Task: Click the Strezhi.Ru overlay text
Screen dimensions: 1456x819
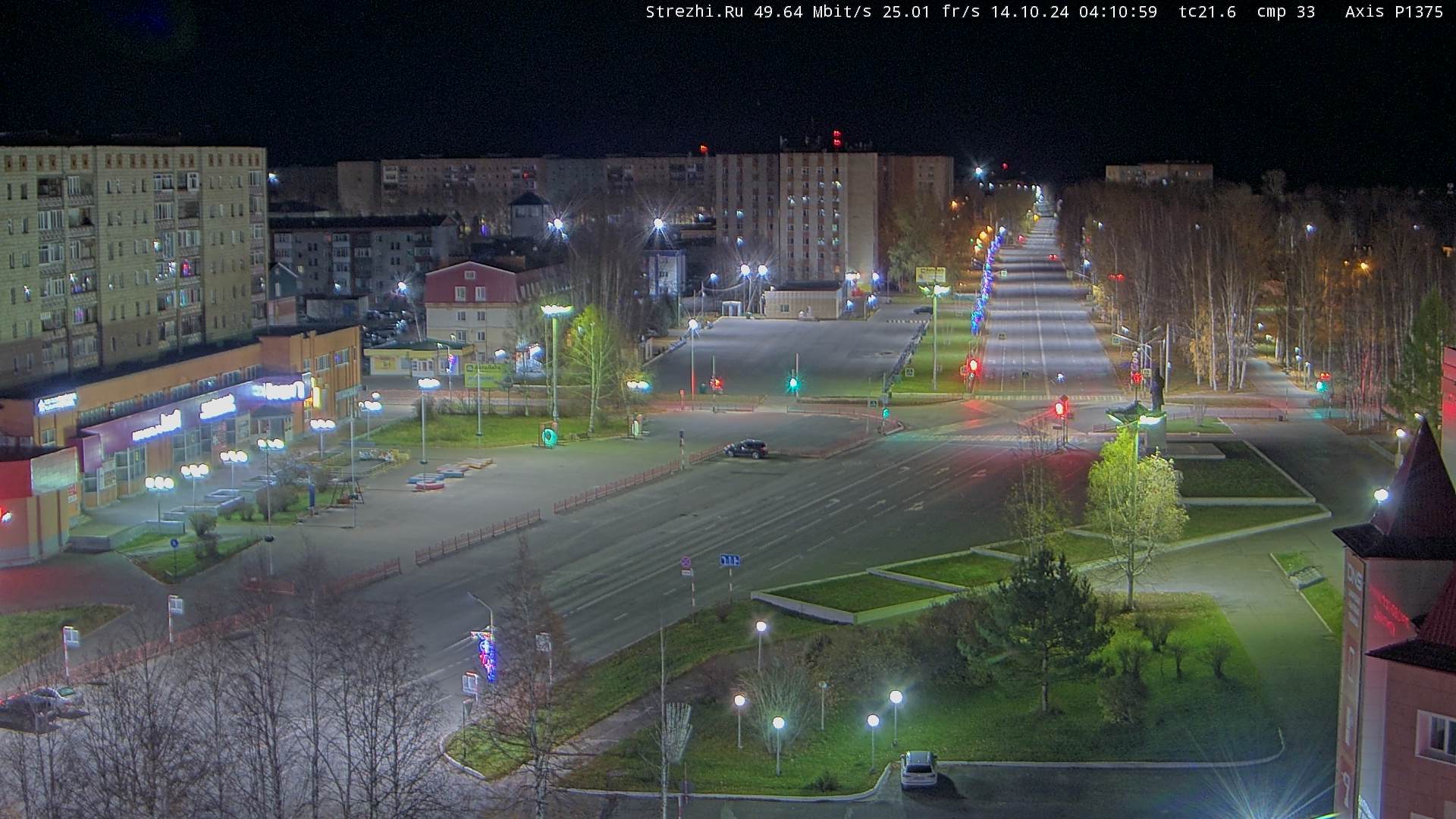Action: click(x=695, y=11)
